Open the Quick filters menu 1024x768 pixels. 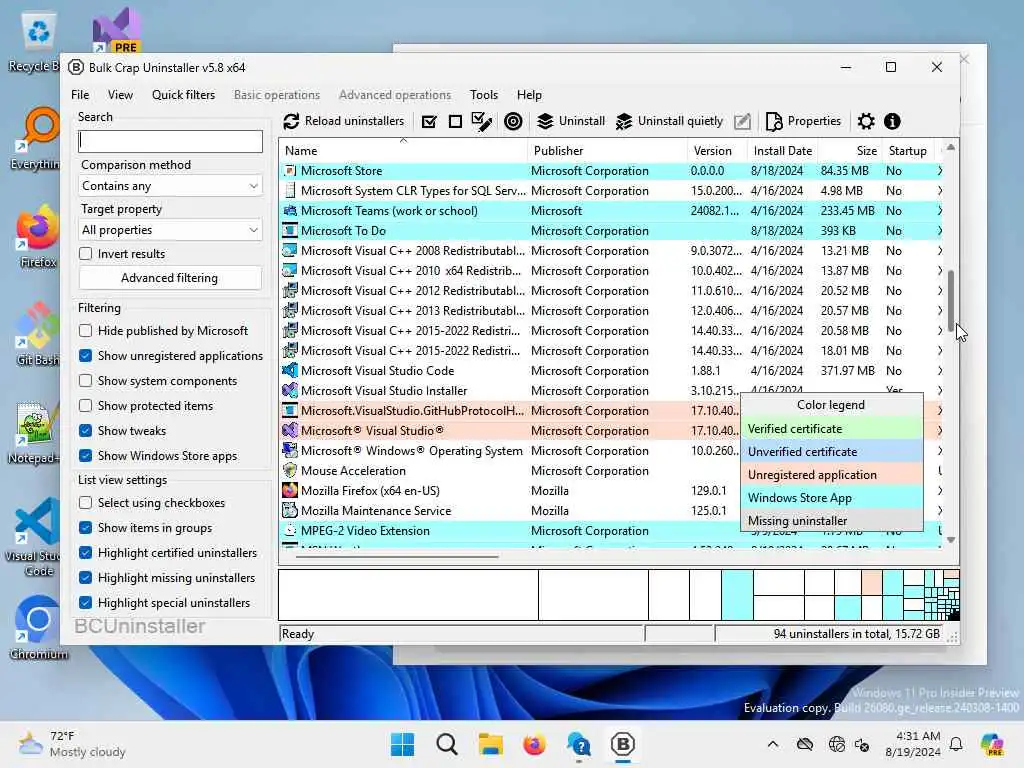pos(184,95)
